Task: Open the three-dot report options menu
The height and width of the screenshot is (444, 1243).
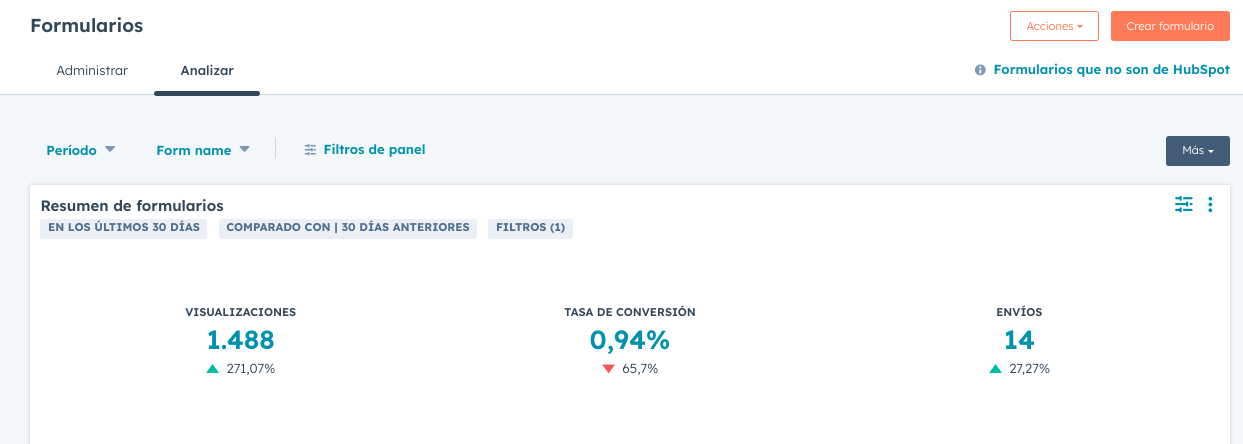Action: 1210,204
